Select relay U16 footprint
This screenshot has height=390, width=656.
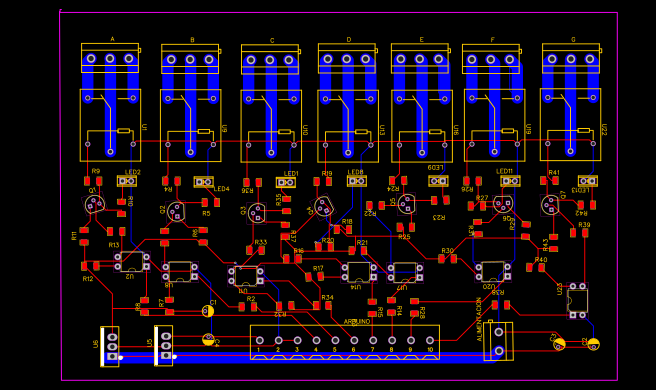(x=422, y=126)
